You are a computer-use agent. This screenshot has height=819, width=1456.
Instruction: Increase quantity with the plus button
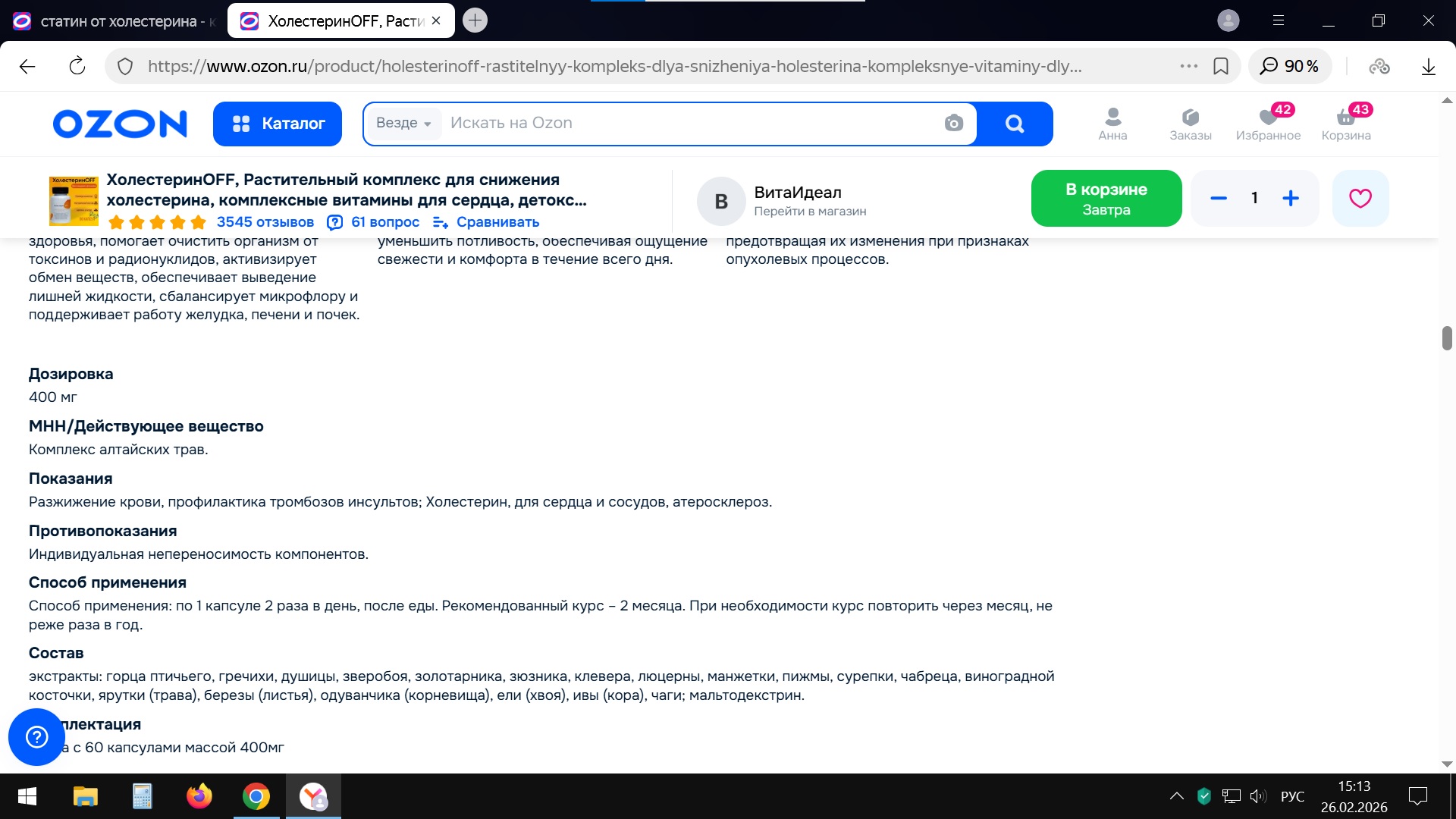1291,198
